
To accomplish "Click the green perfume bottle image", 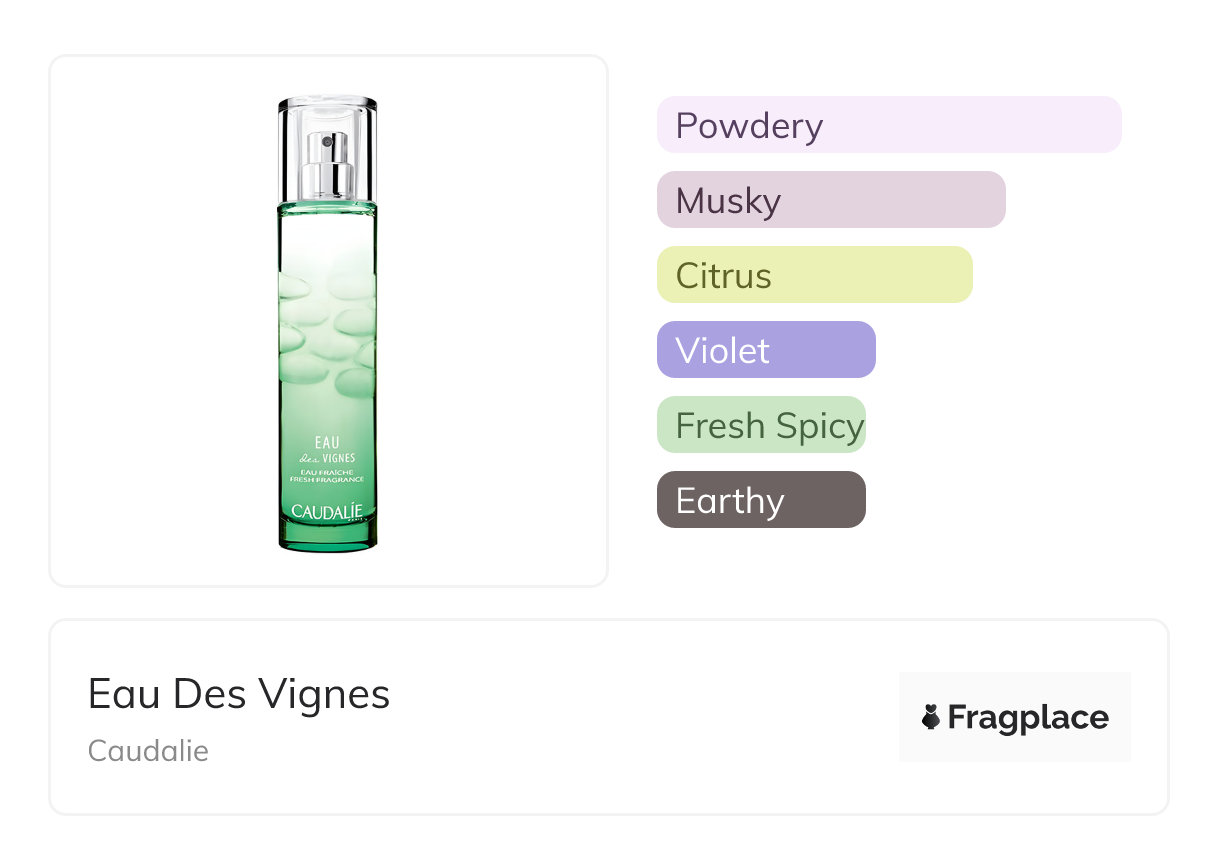I will (328, 380).
